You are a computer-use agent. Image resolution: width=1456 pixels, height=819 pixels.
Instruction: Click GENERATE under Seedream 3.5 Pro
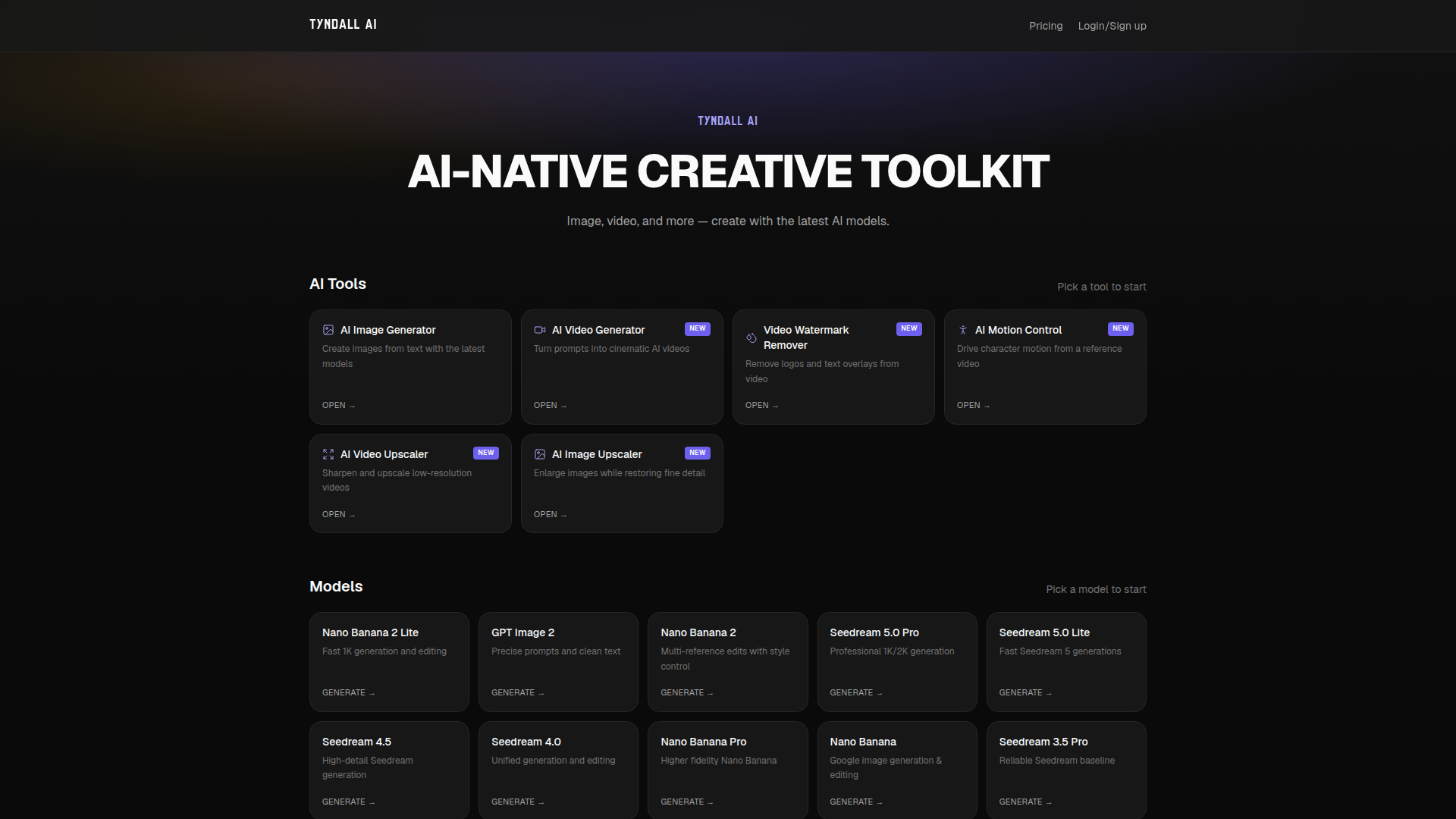click(1025, 802)
